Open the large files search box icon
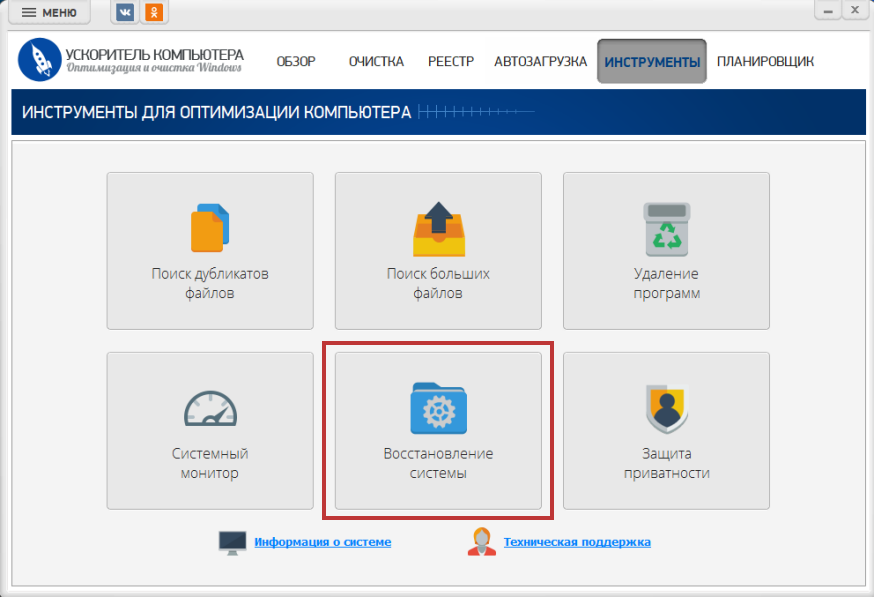This screenshot has height=597, width=874. (439, 229)
